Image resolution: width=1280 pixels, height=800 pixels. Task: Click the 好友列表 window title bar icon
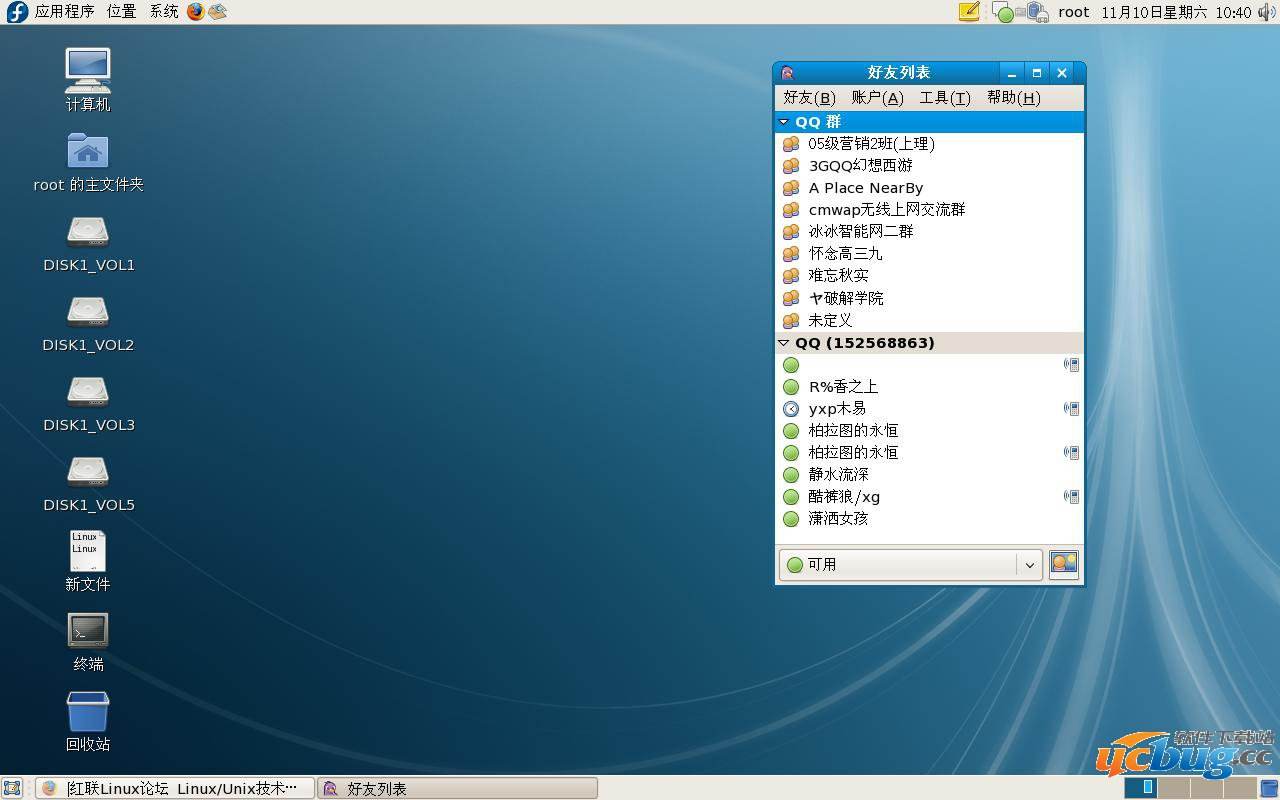[787, 72]
